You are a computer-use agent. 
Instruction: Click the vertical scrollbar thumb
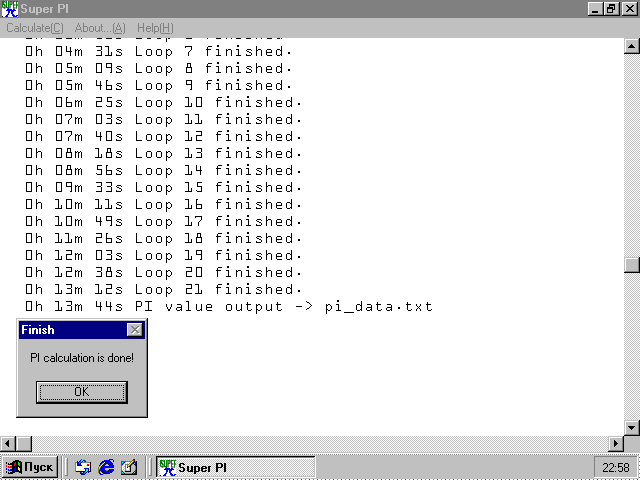[631, 265]
